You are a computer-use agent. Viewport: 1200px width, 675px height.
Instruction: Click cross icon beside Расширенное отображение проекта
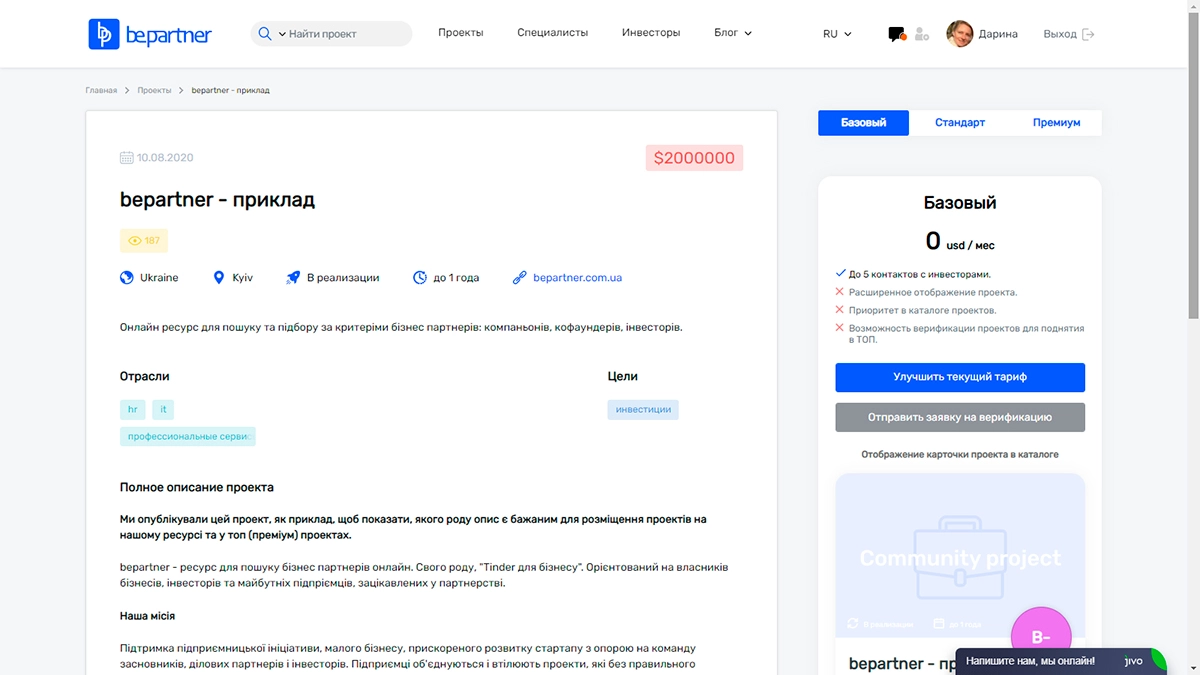[840, 292]
